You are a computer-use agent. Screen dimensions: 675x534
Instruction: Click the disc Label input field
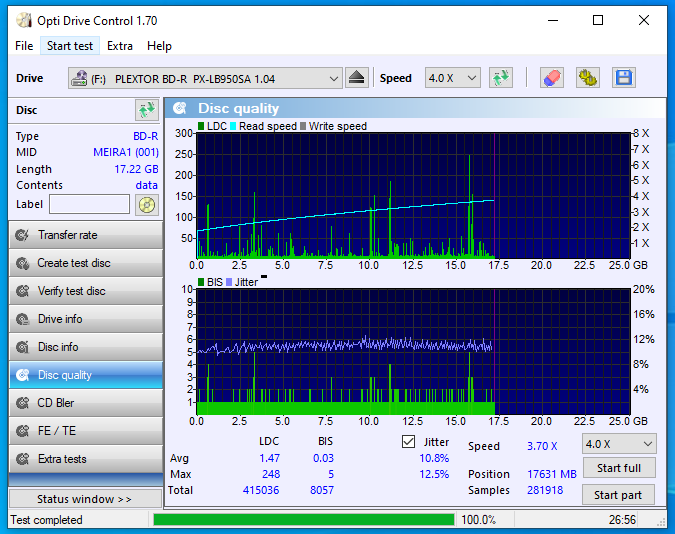(x=89, y=204)
